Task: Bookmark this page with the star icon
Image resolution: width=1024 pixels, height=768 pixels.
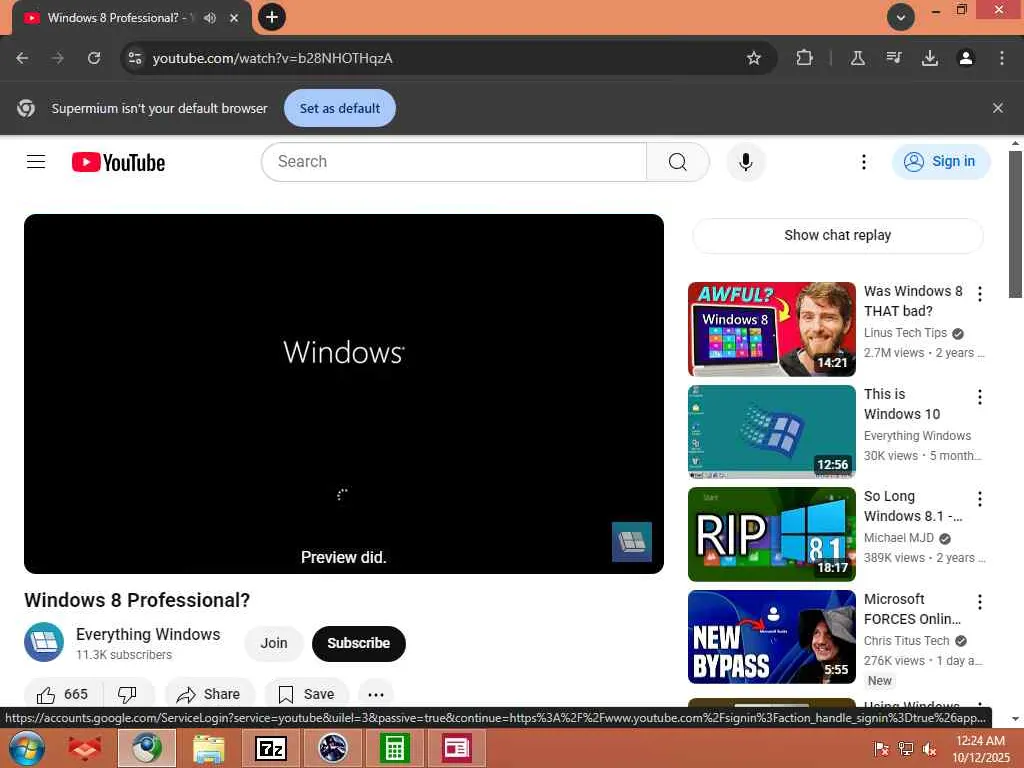Action: [x=754, y=58]
